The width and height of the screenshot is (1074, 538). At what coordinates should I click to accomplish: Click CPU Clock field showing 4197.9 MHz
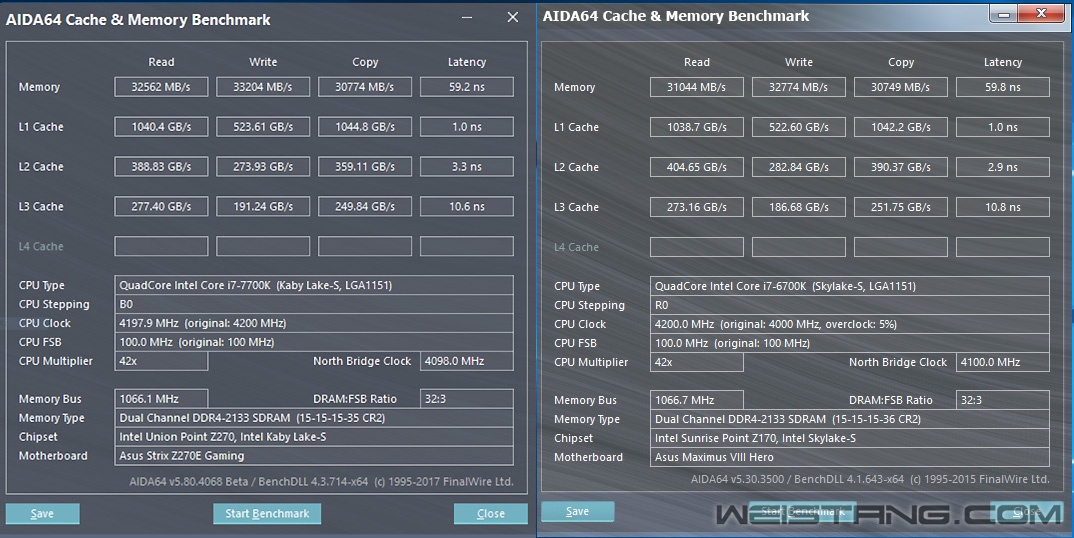click(314, 323)
